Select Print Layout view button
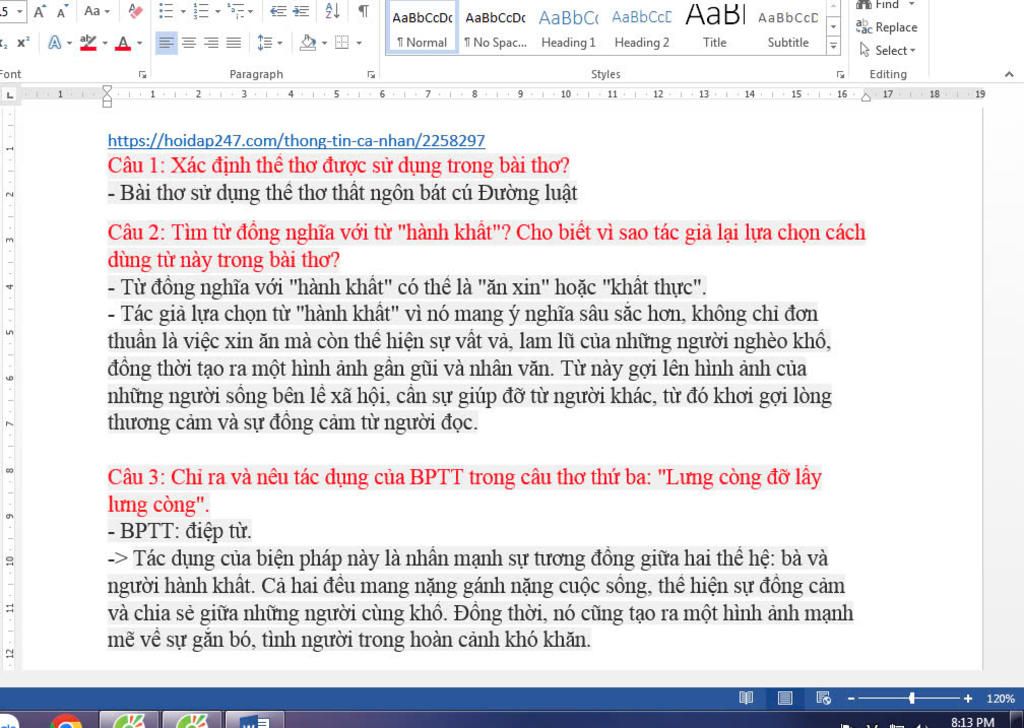 785,698
